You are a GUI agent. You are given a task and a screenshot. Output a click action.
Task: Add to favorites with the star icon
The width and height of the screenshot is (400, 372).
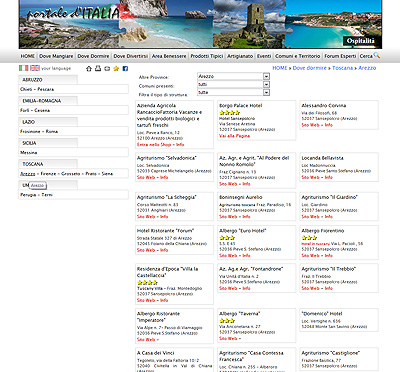(116, 68)
